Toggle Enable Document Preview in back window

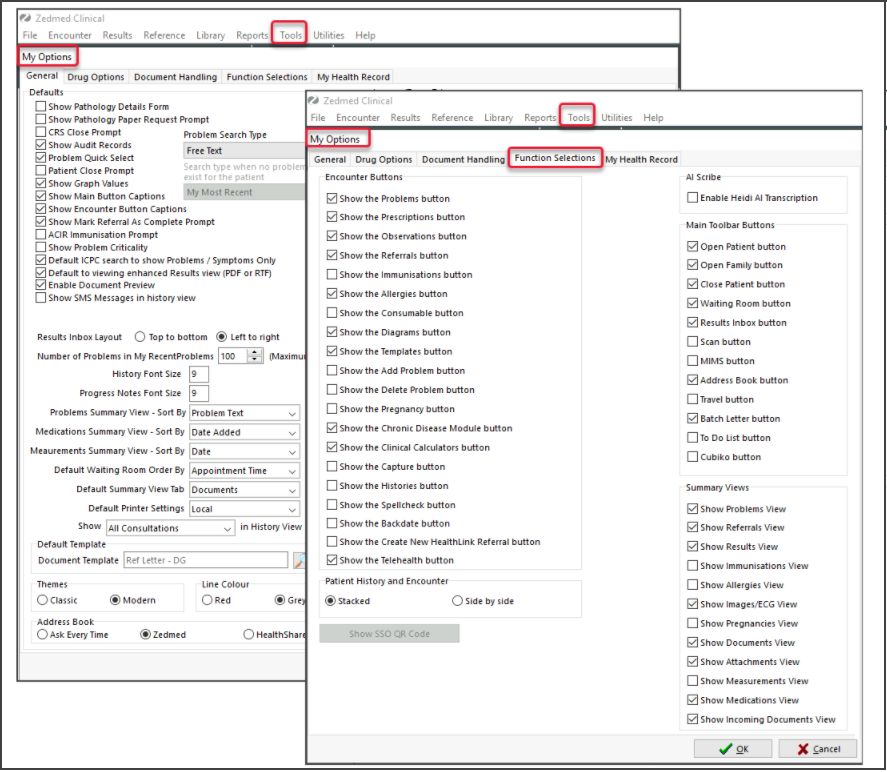click(x=41, y=285)
